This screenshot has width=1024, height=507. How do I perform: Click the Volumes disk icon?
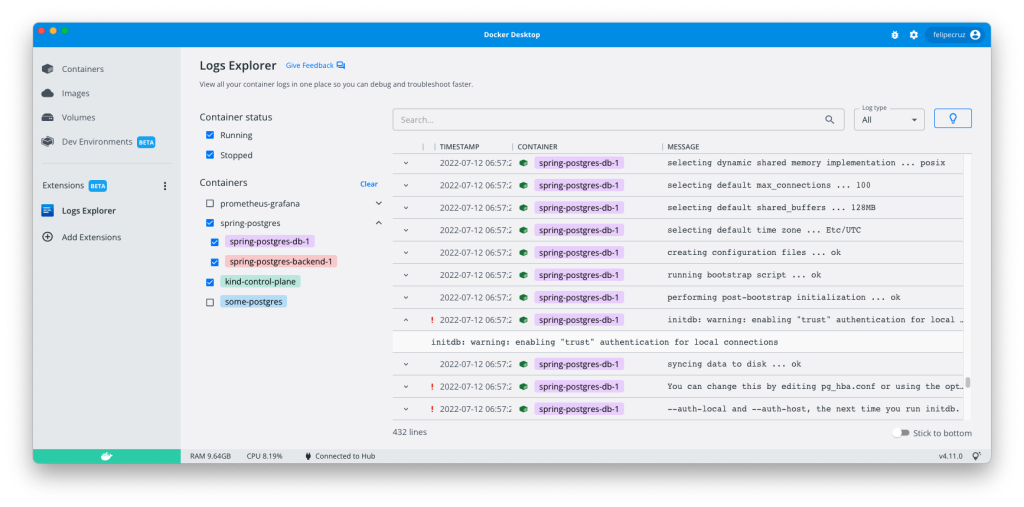tap(47, 118)
